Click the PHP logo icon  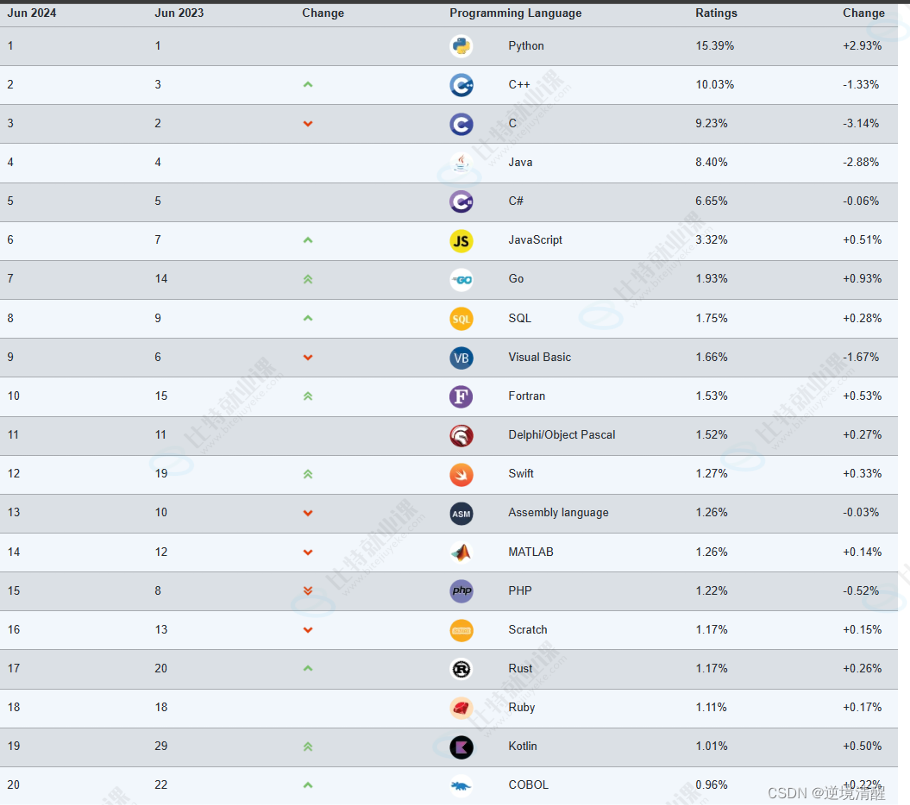coord(461,591)
